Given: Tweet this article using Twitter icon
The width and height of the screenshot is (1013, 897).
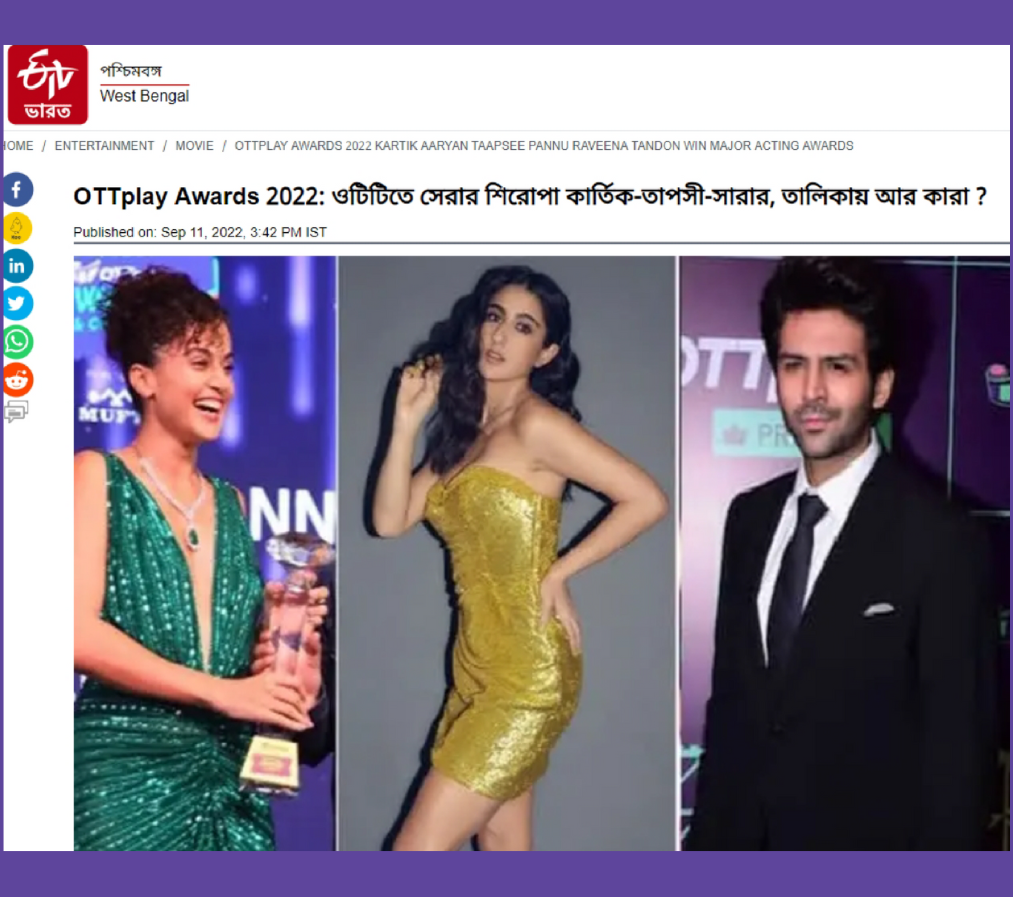Looking at the screenshot, I should [x=17, y=304].
